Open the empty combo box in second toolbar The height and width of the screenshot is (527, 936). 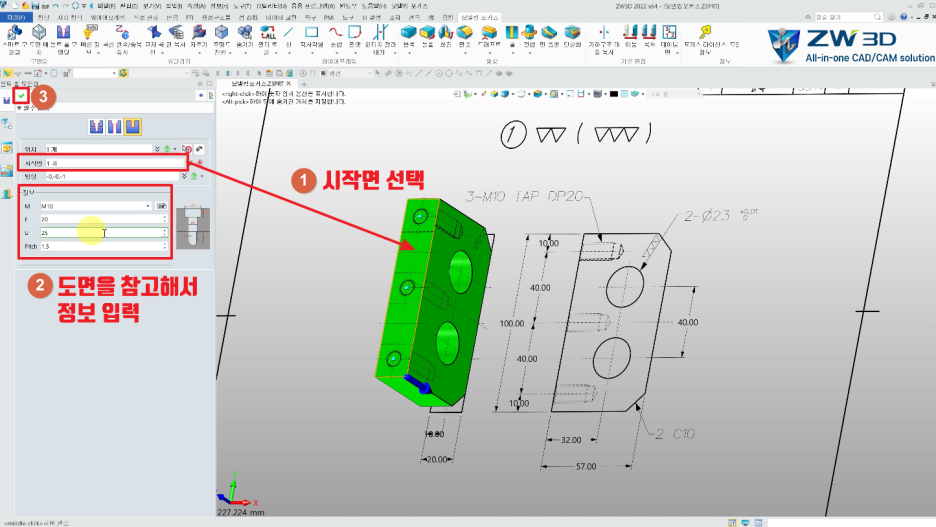(95, 73)
